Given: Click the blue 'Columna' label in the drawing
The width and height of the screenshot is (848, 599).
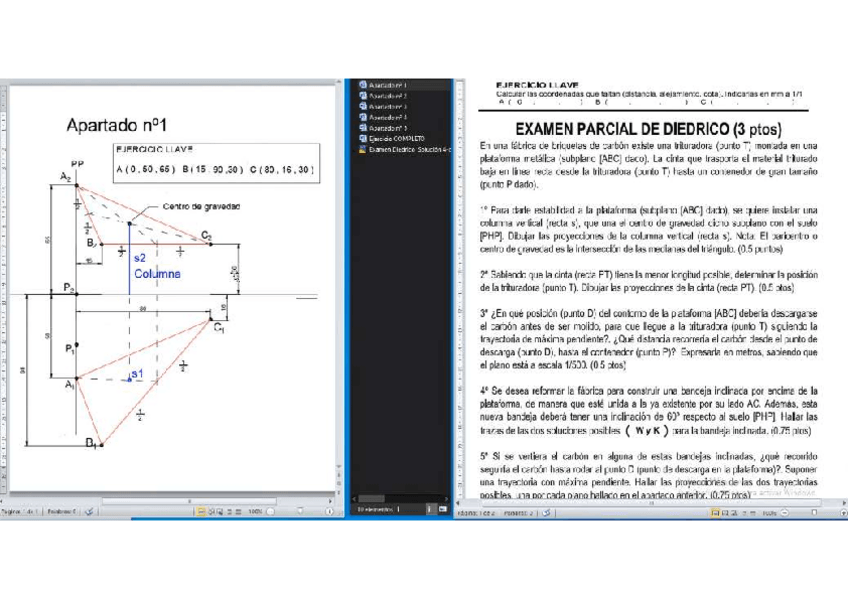Looking at the screenshot, I should 157,274.
